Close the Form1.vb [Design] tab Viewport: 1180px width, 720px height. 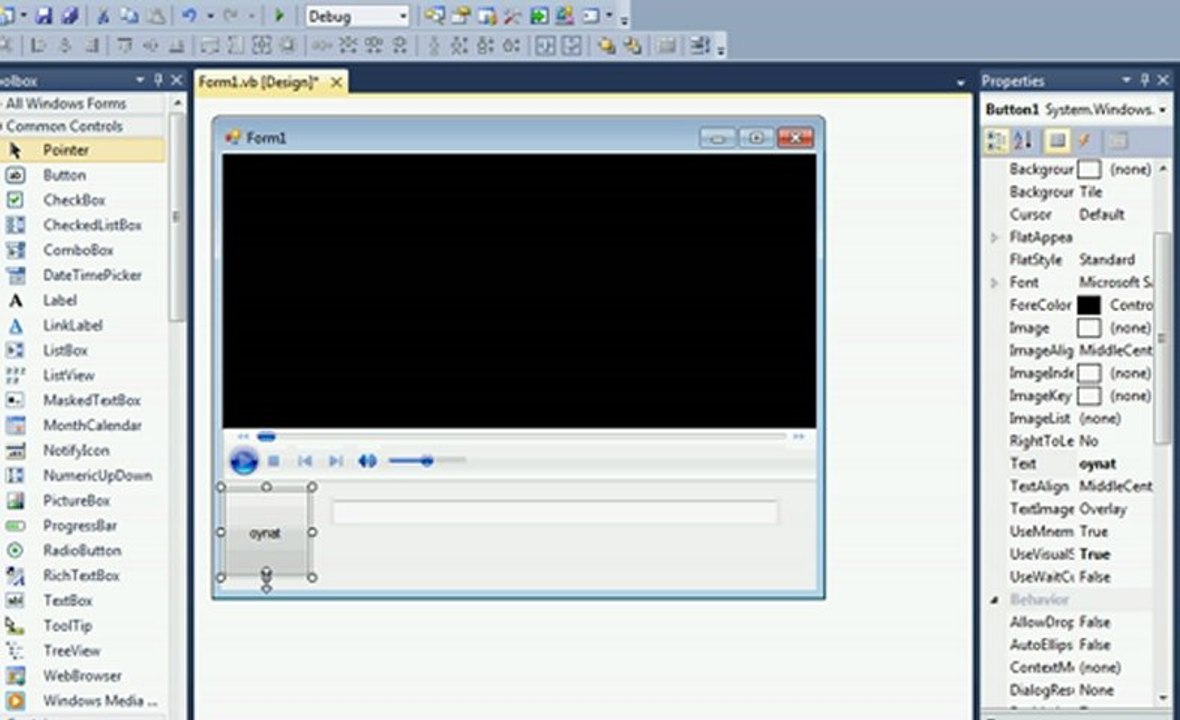(x=336, y=82)
